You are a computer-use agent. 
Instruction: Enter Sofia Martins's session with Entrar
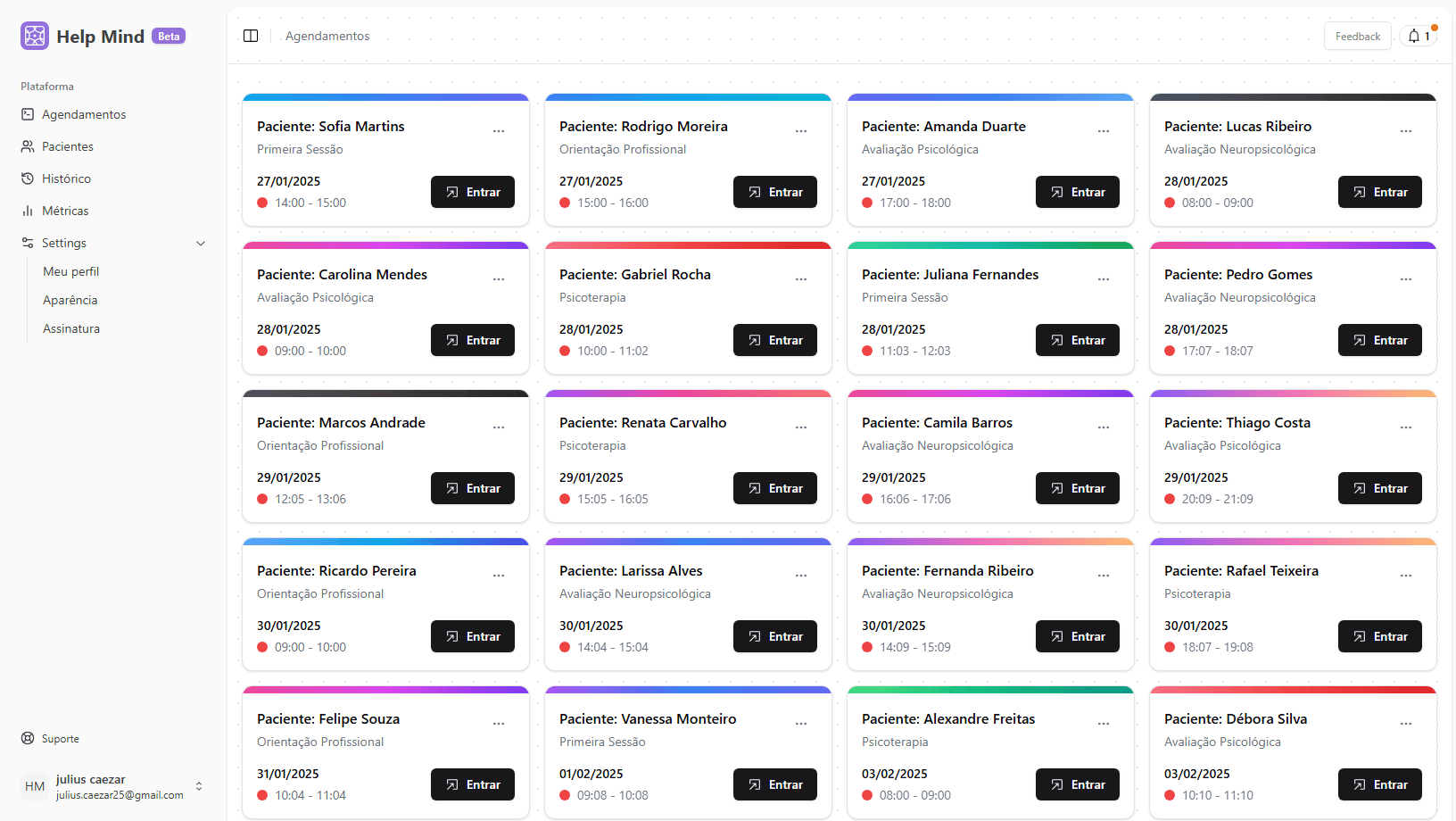tap(472, 191)
